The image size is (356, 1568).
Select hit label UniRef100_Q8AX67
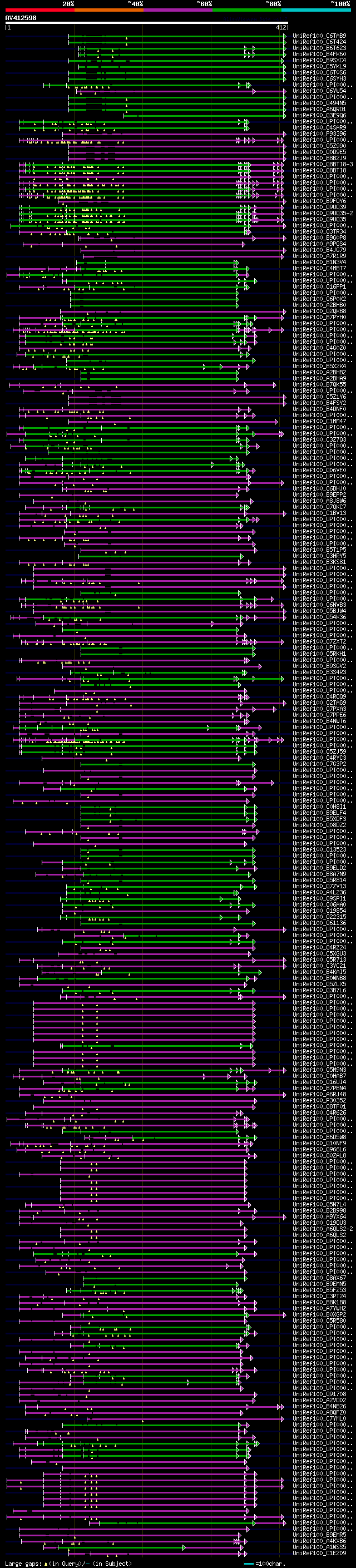click(319, 1278)
